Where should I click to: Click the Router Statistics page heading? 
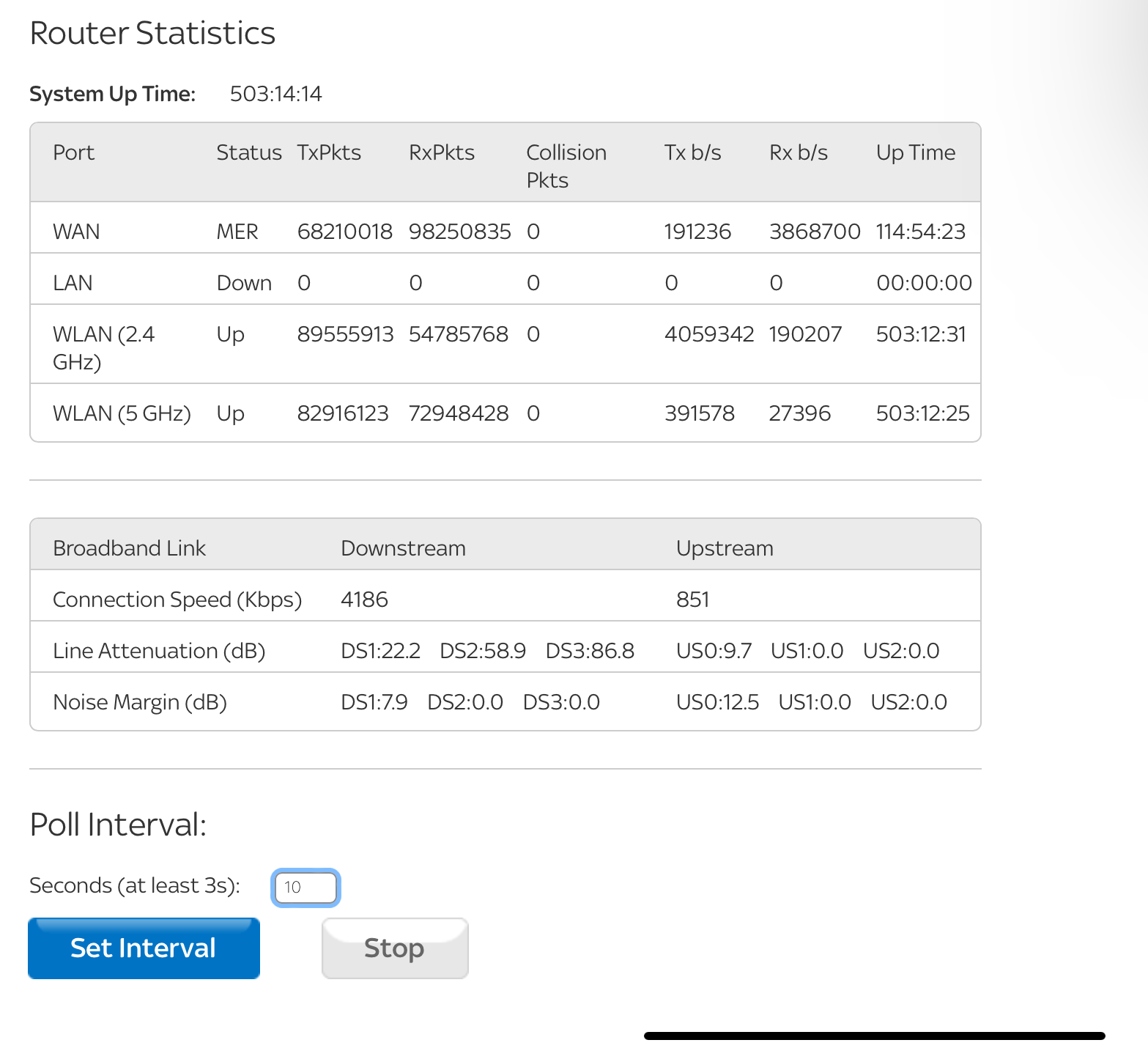pos(152,34)
